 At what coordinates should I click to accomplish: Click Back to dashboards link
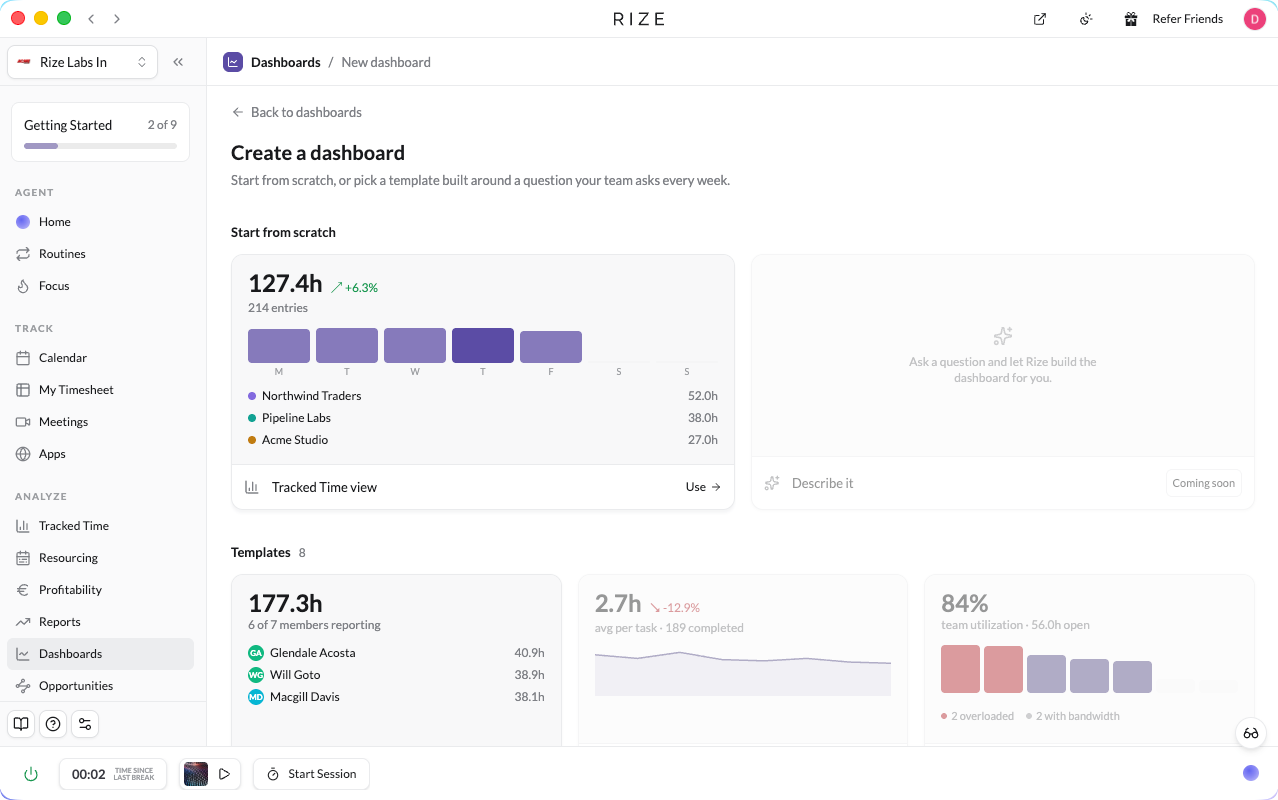click(297, 112)
